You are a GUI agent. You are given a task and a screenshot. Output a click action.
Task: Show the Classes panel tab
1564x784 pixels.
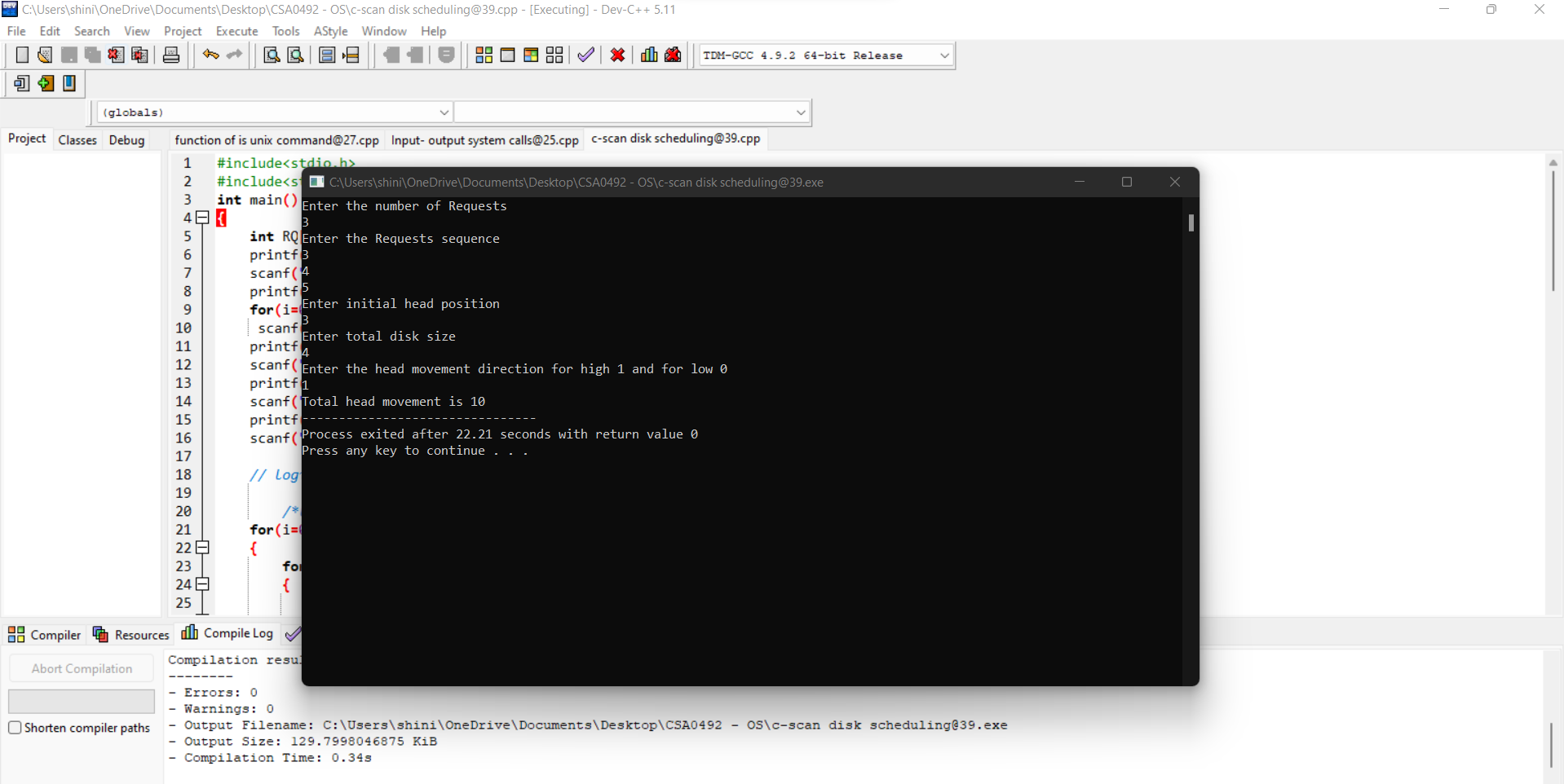tap(77, 139)
